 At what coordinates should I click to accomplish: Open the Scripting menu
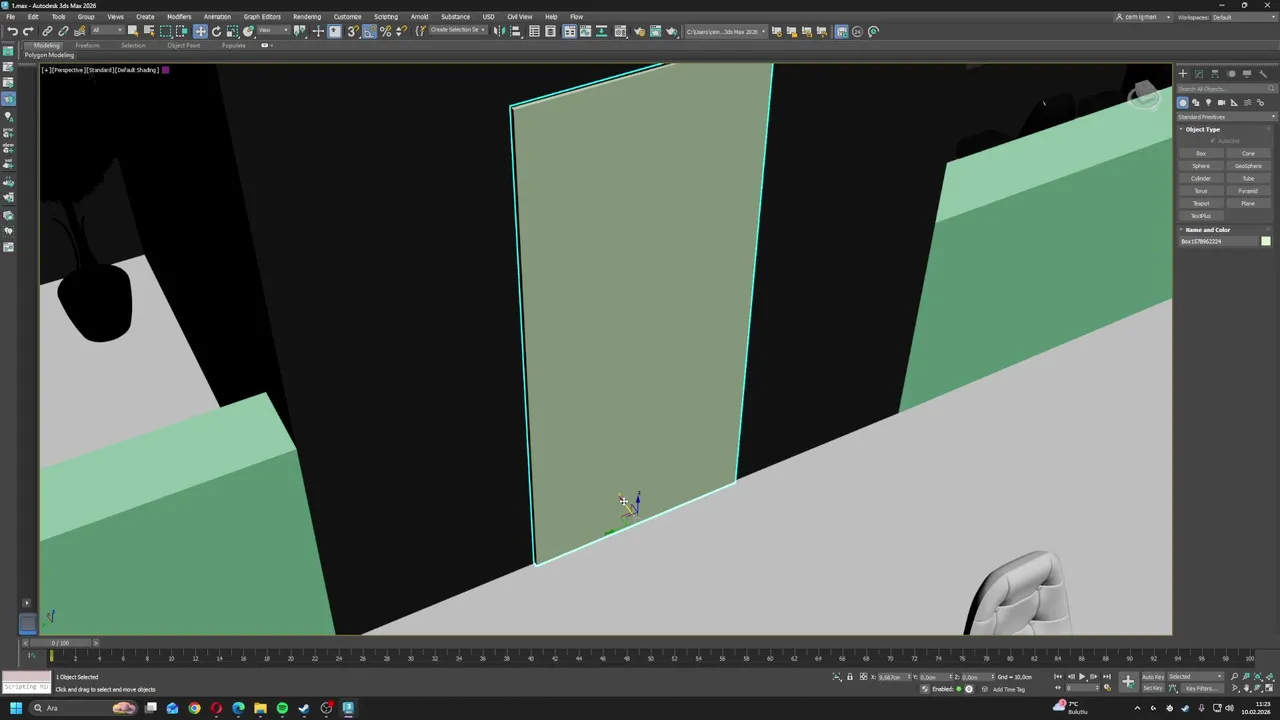[x=386, y=17]
